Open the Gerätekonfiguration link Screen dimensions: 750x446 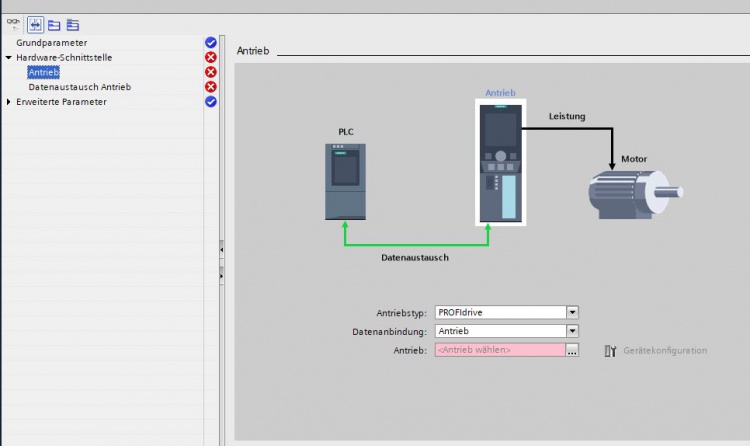point(665,350)
